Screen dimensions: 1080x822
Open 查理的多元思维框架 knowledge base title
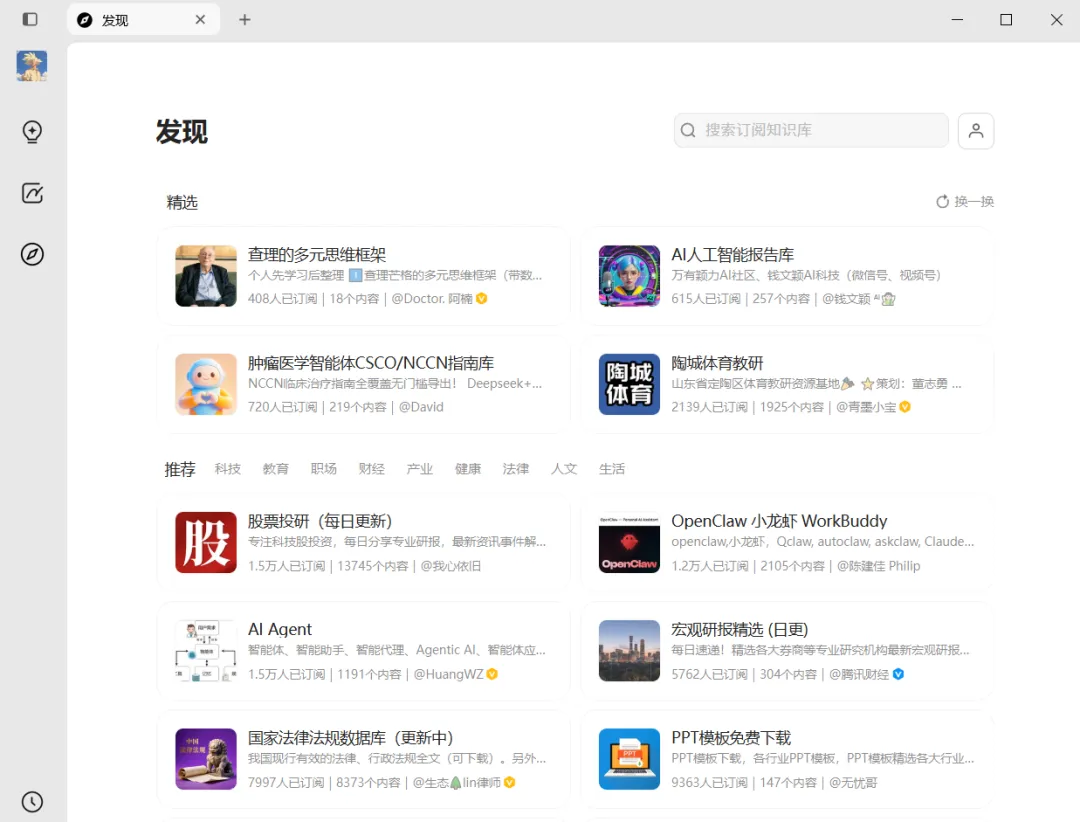point(317,255)
